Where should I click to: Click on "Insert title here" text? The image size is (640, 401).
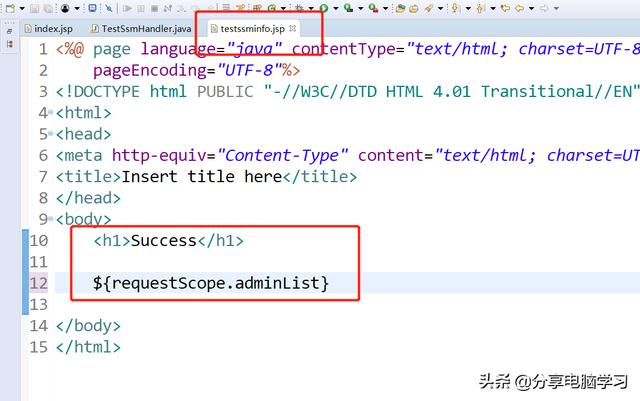tap(202, 177)
